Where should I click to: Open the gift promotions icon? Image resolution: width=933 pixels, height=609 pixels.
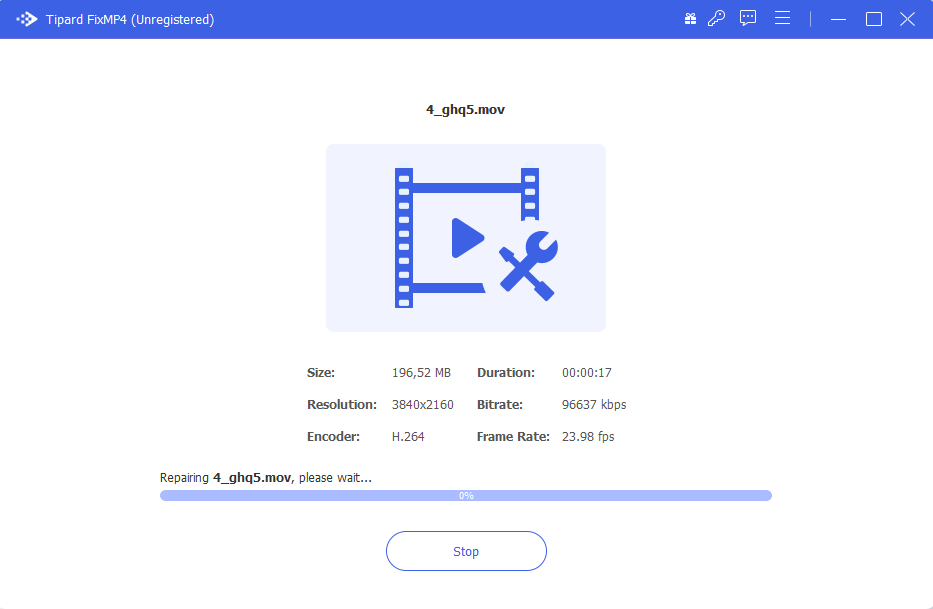[690, 18]
